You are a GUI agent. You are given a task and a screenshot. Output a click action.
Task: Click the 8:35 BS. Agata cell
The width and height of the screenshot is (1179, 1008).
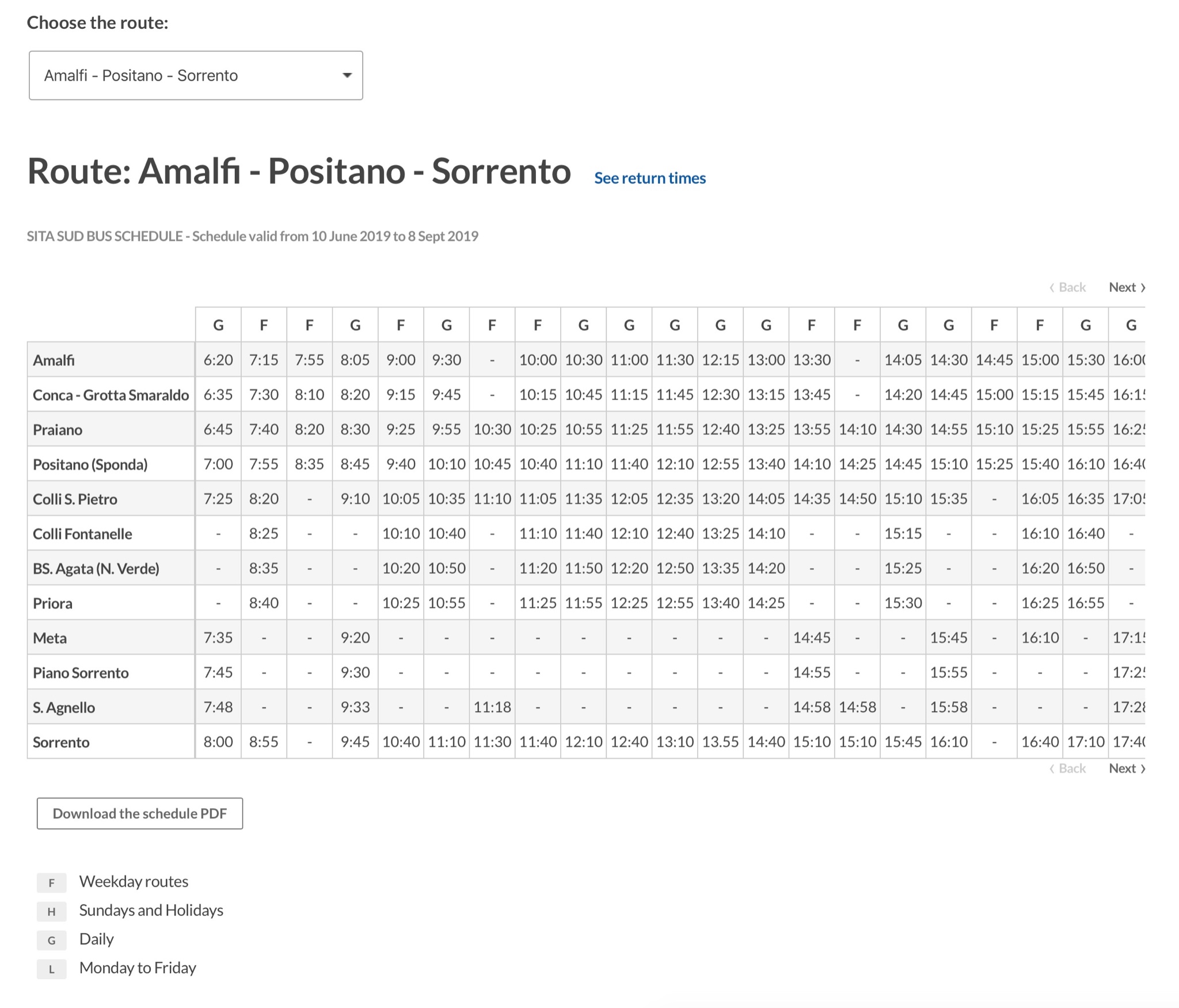click(264, 568)
